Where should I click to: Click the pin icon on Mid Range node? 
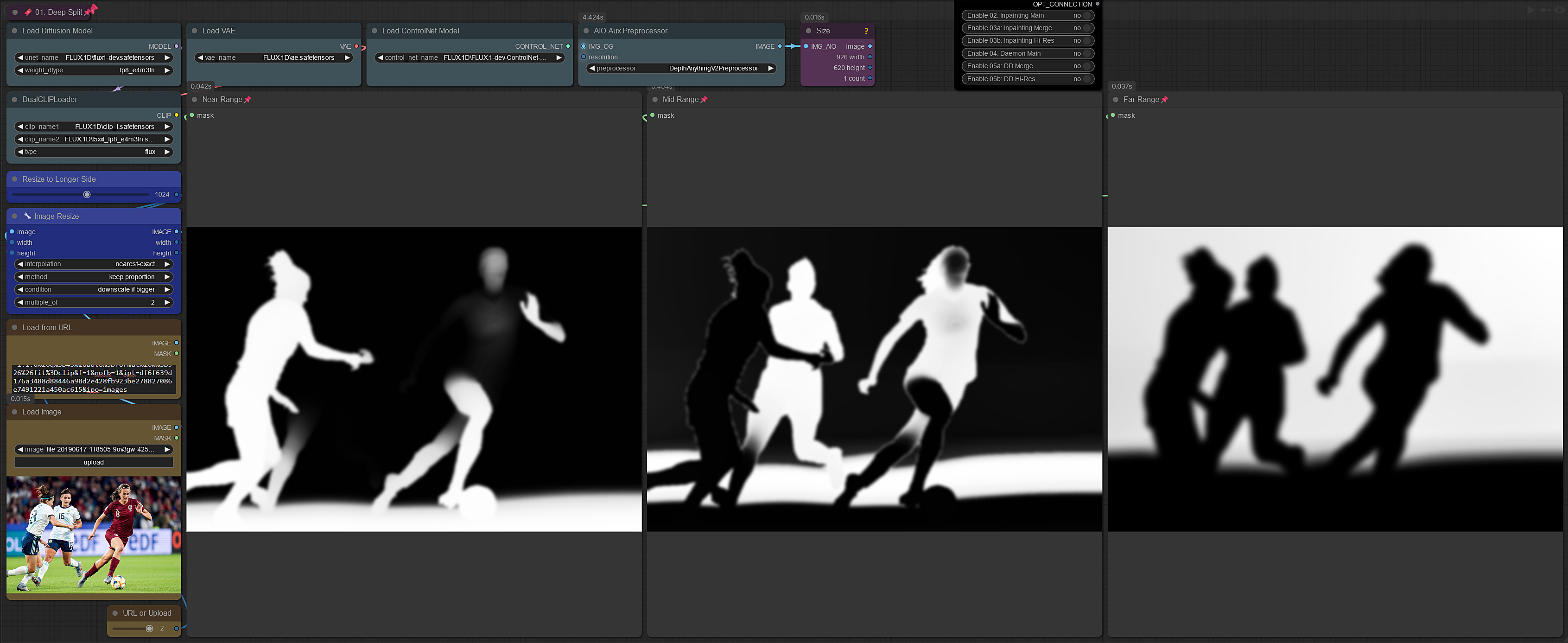click(x=704, y=99)
